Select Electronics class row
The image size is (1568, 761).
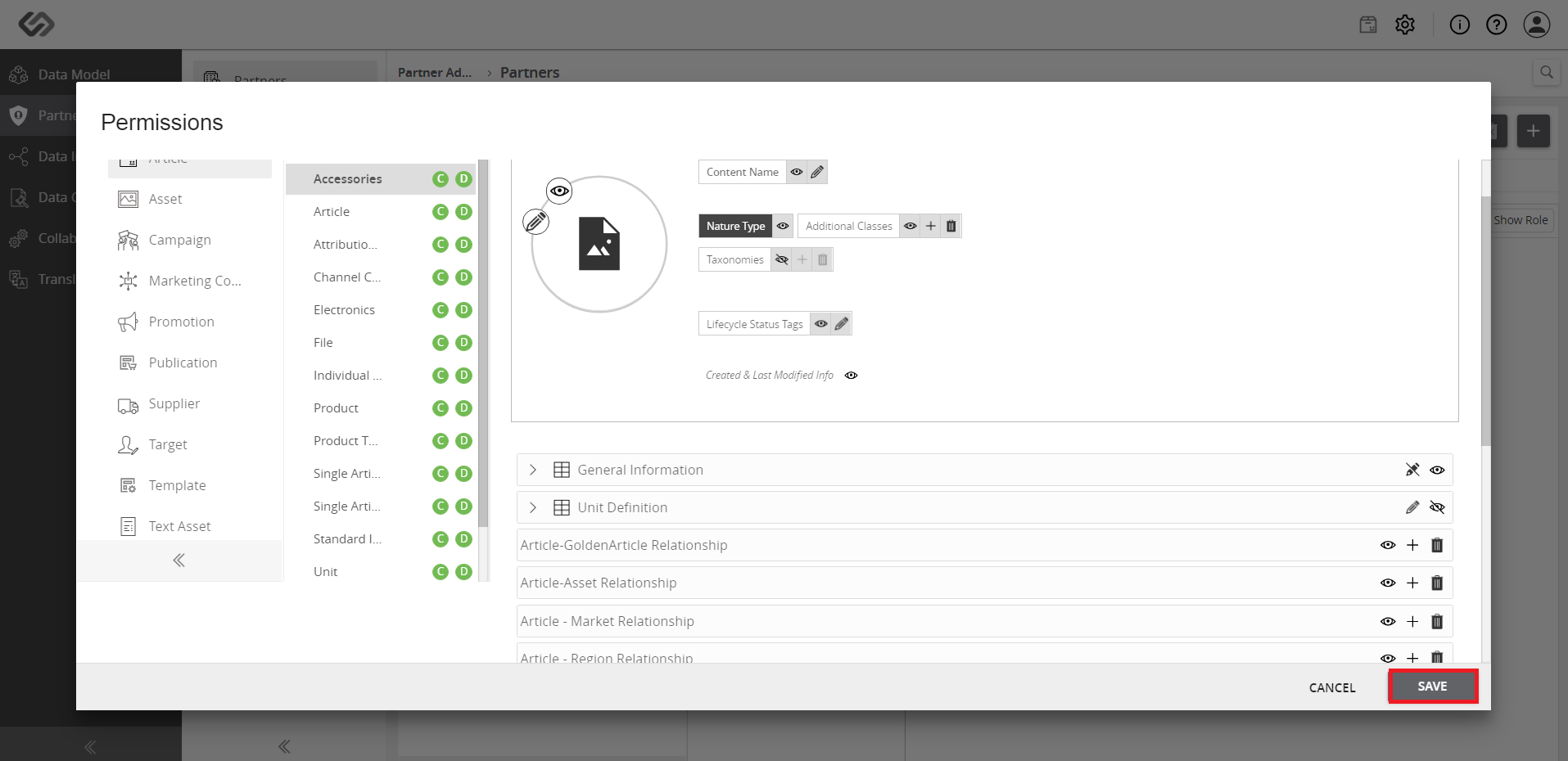pyautogui.click(x=381, y=309)
